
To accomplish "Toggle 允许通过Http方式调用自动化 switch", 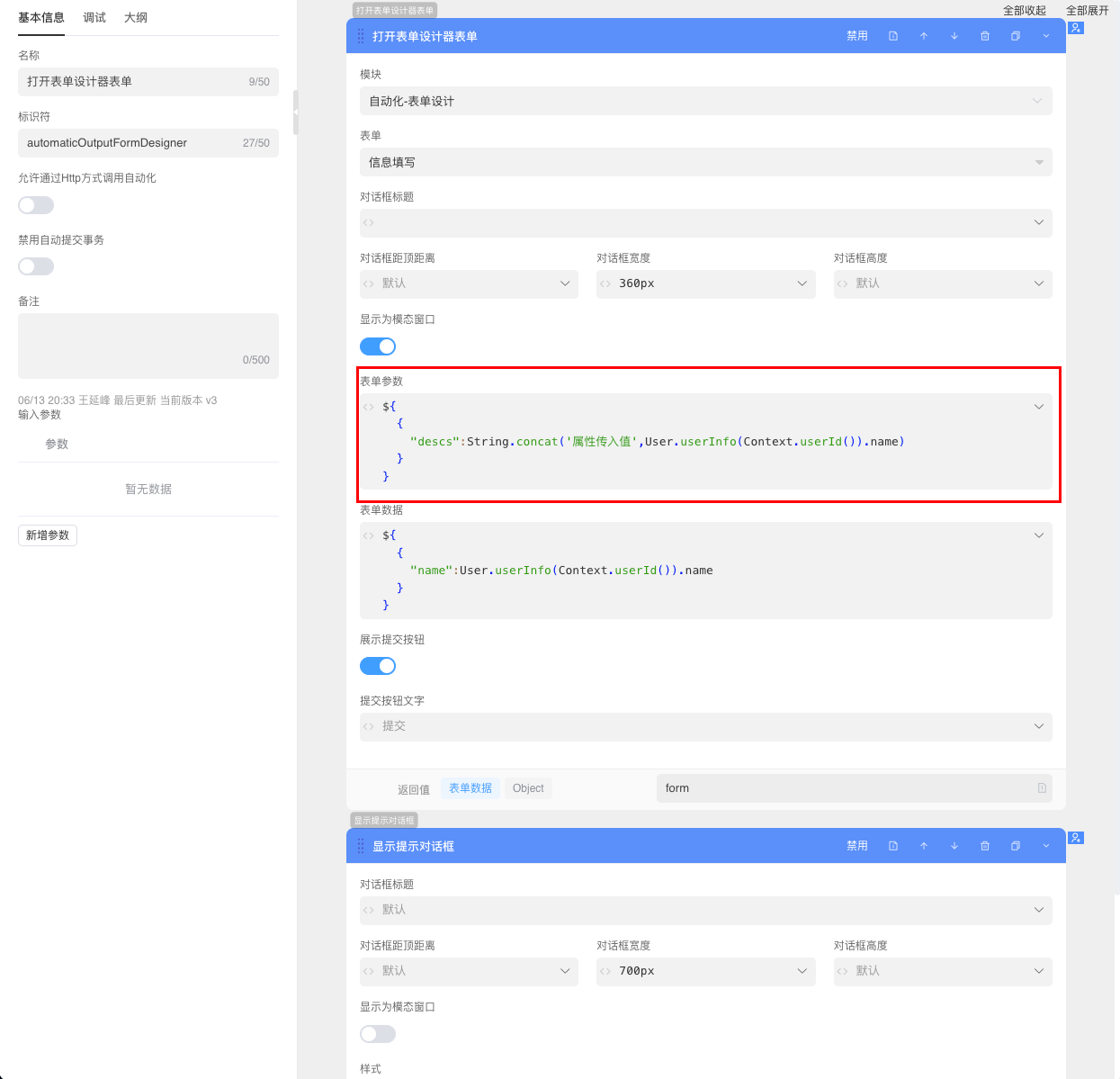I will click(36, 205).
